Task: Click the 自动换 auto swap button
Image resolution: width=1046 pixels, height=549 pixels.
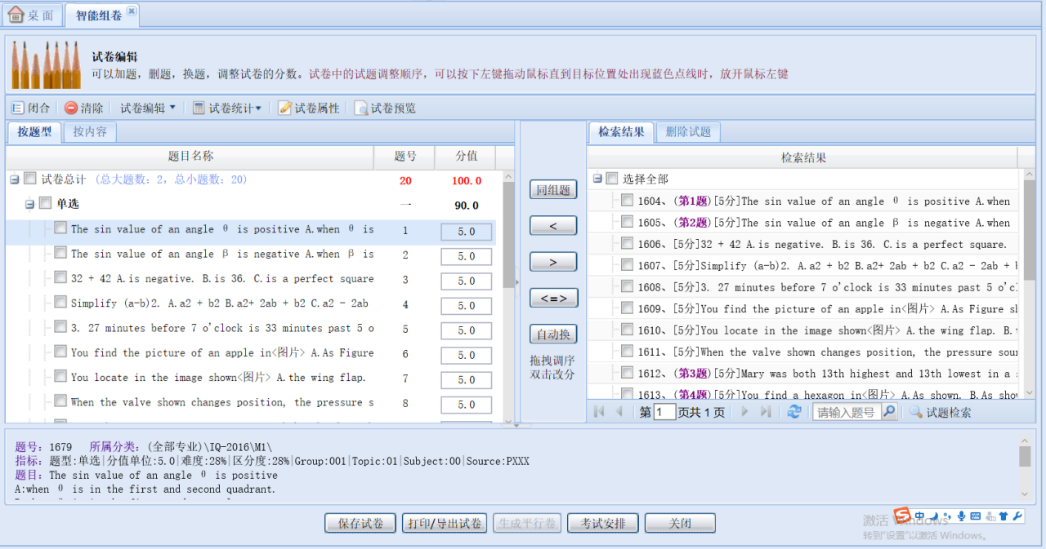Action: click(x=553, y=334)
